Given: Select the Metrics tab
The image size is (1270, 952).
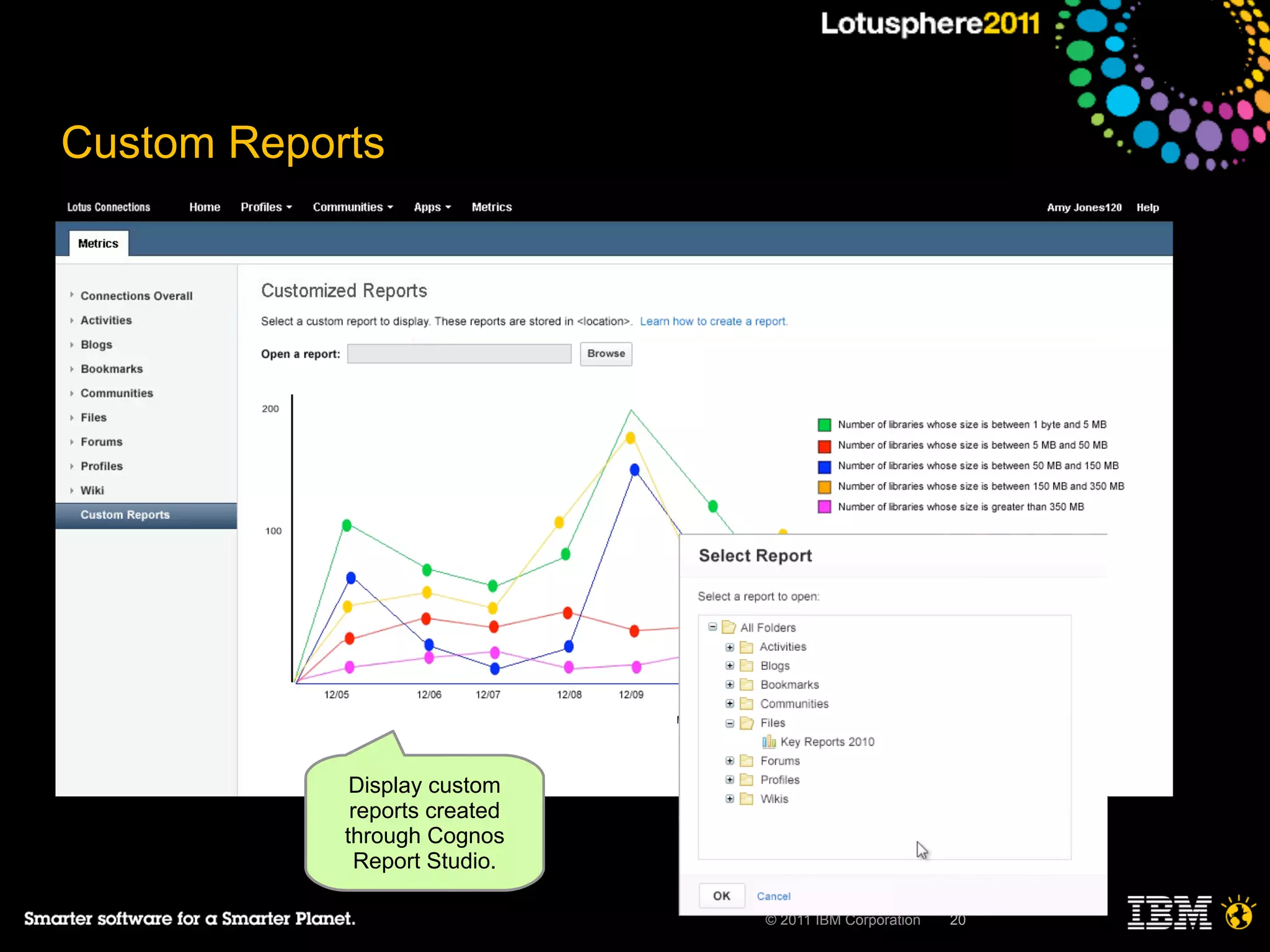Looking at the screenshot, I should point(98,244).
